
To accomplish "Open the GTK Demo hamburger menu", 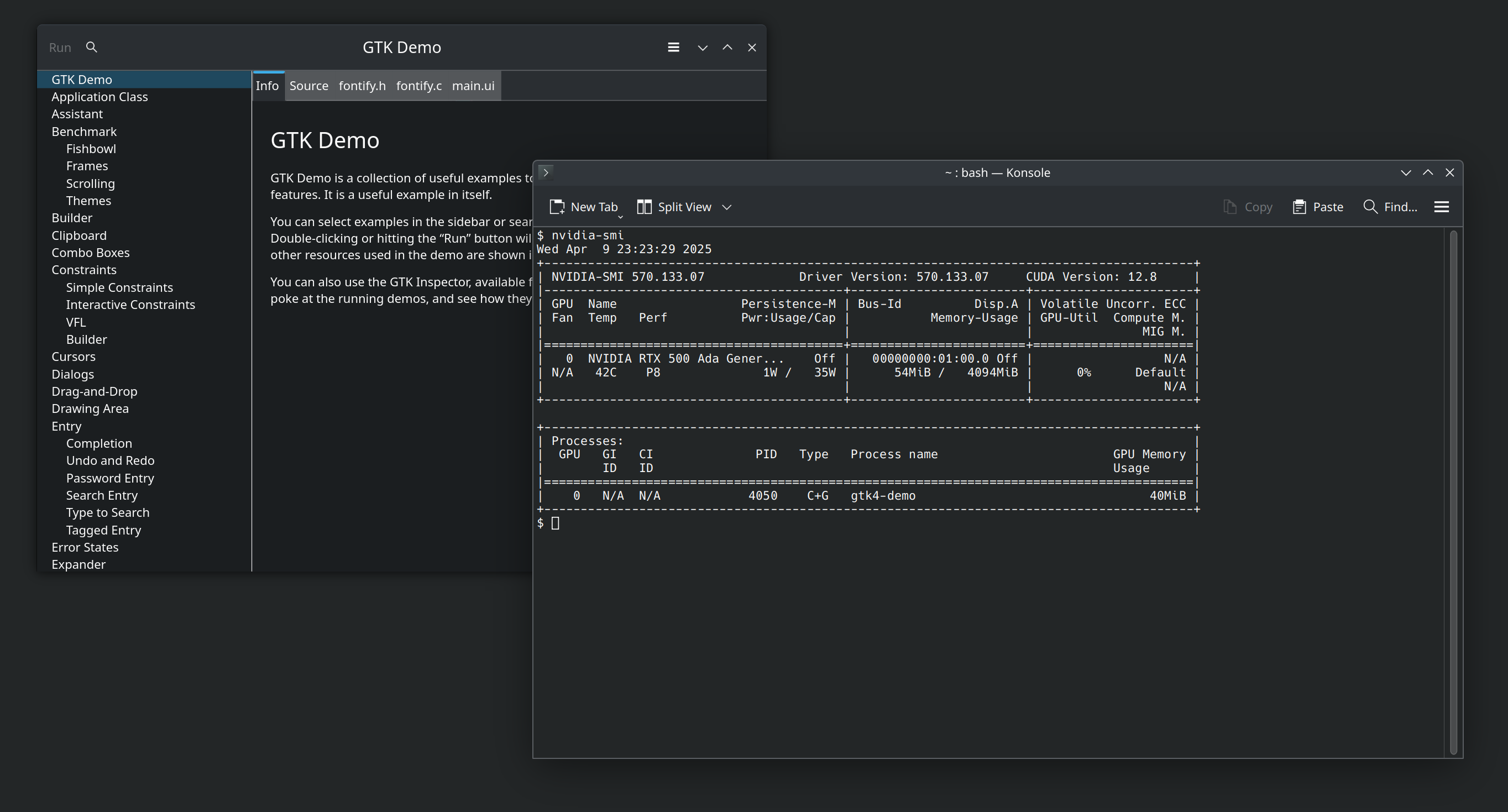I will [x=673, y=48].
